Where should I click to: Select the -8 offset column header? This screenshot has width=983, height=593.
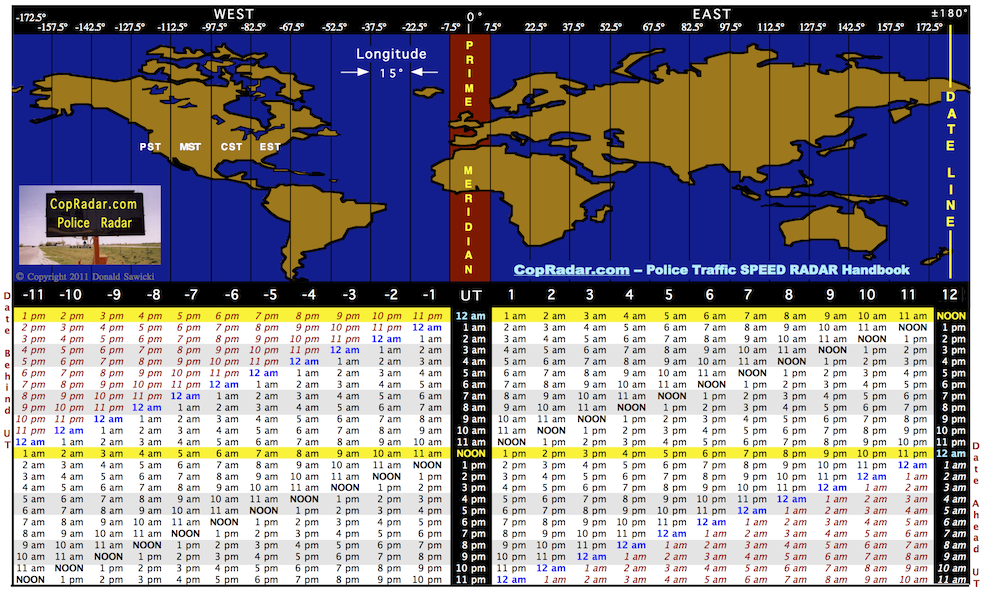[154, 295]
